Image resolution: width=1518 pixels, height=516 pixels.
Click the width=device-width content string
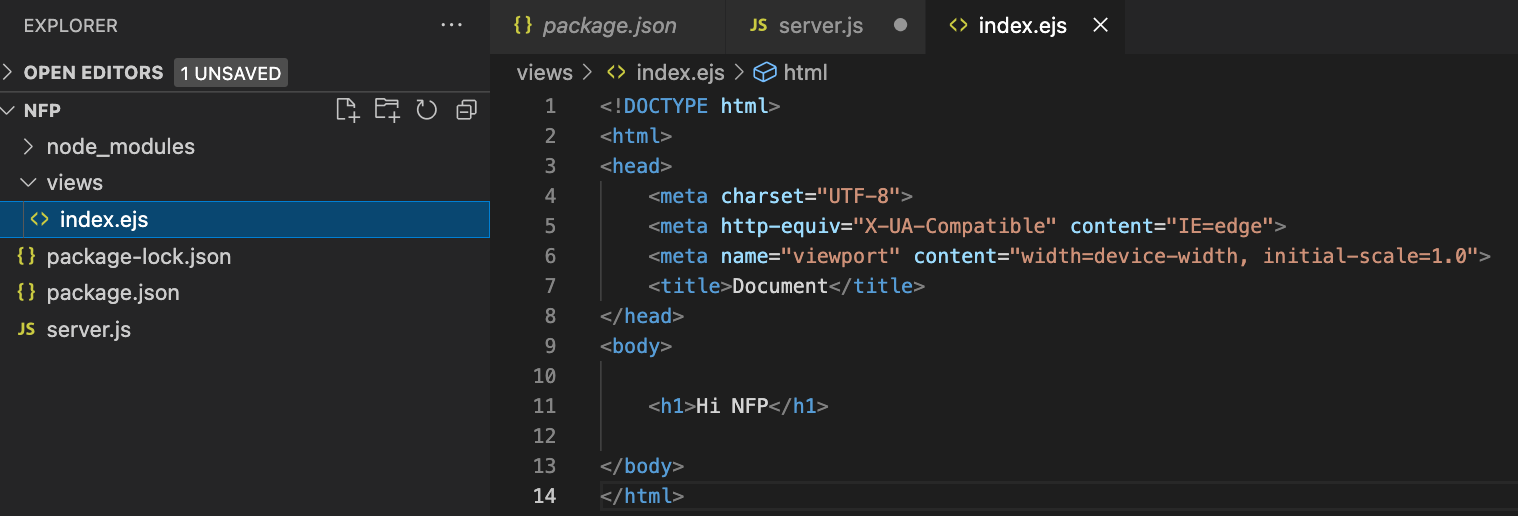[1243, 256]
